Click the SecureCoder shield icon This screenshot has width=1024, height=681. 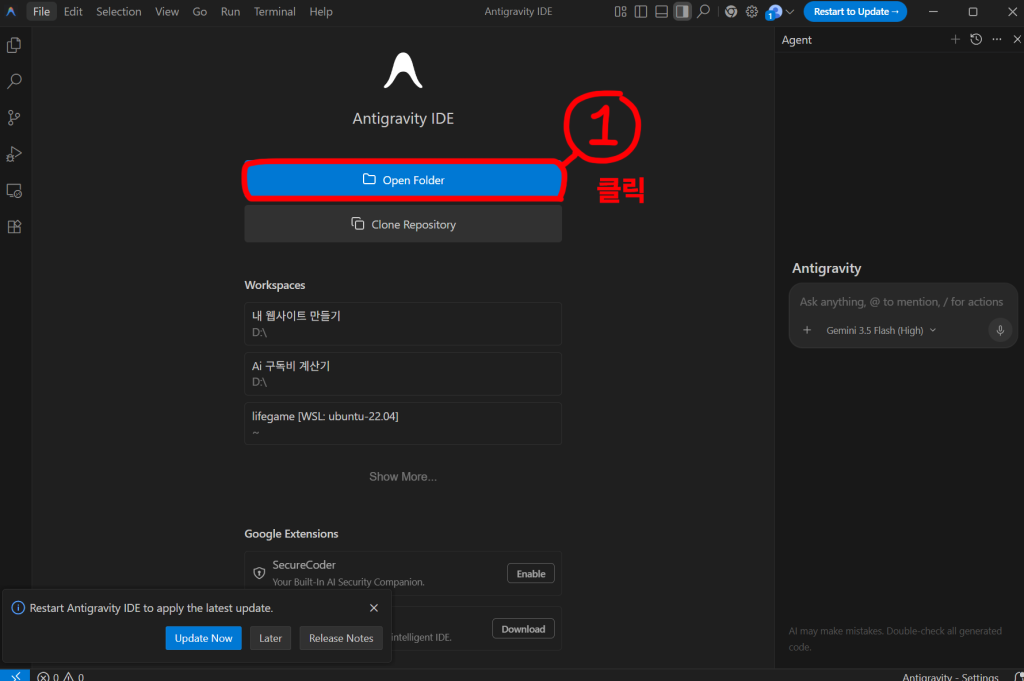point(259,573)
